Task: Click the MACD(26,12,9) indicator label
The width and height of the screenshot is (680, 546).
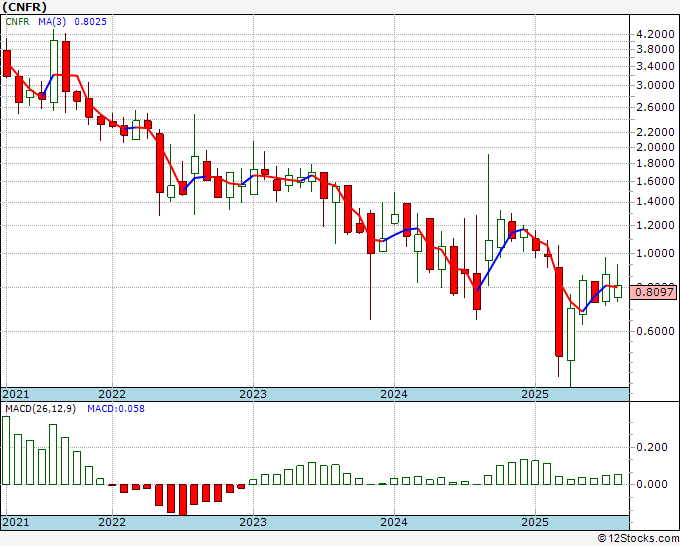Action: pos(40,409)
